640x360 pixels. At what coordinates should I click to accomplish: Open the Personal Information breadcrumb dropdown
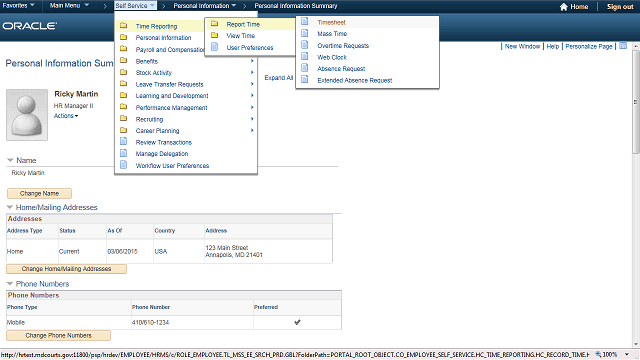204,6
